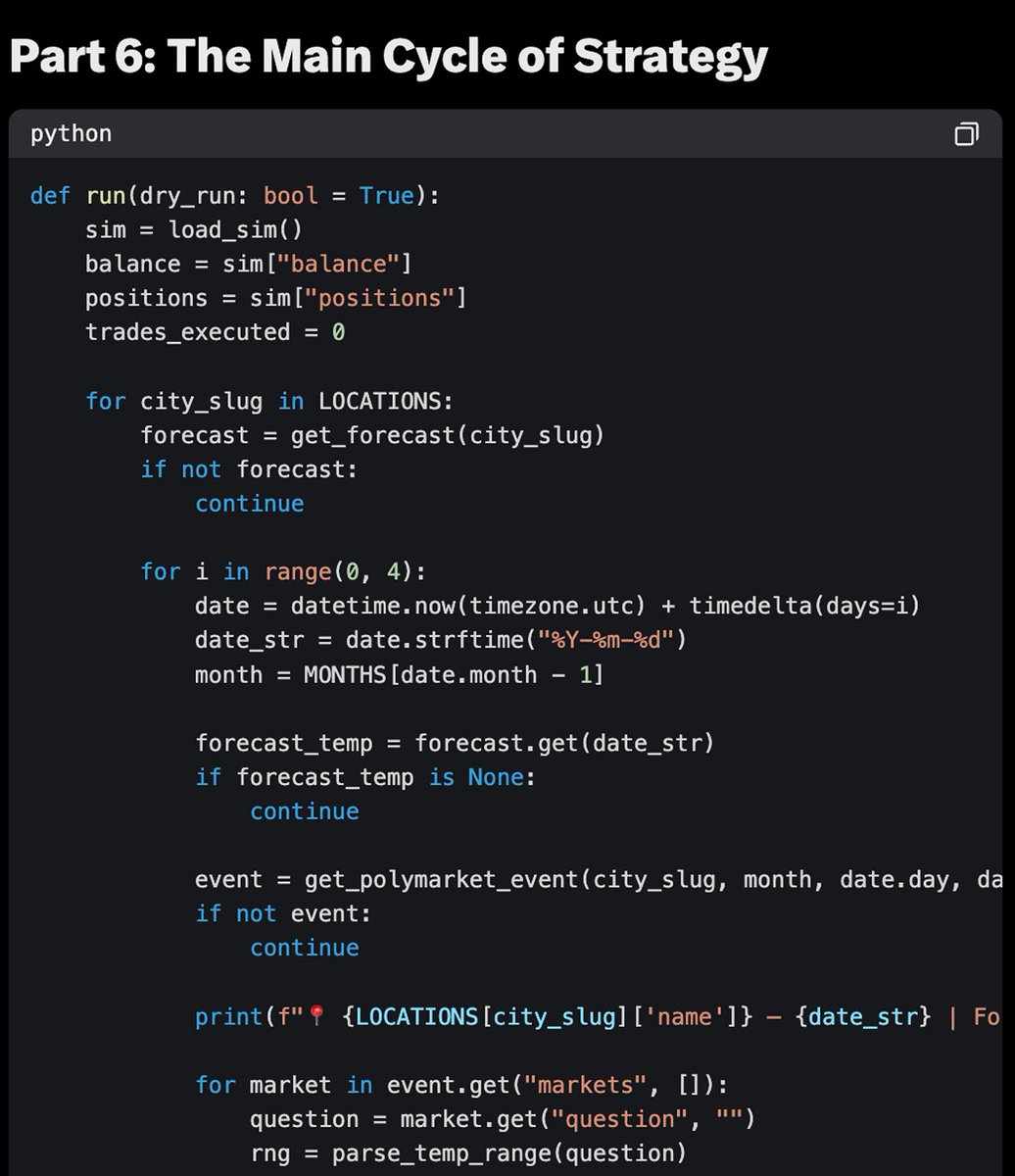Viewport: 1015px width, 1176px height.
Task: Click the 'date = datetime.now(timezone.utc)' line
Action: coord(557,606)
